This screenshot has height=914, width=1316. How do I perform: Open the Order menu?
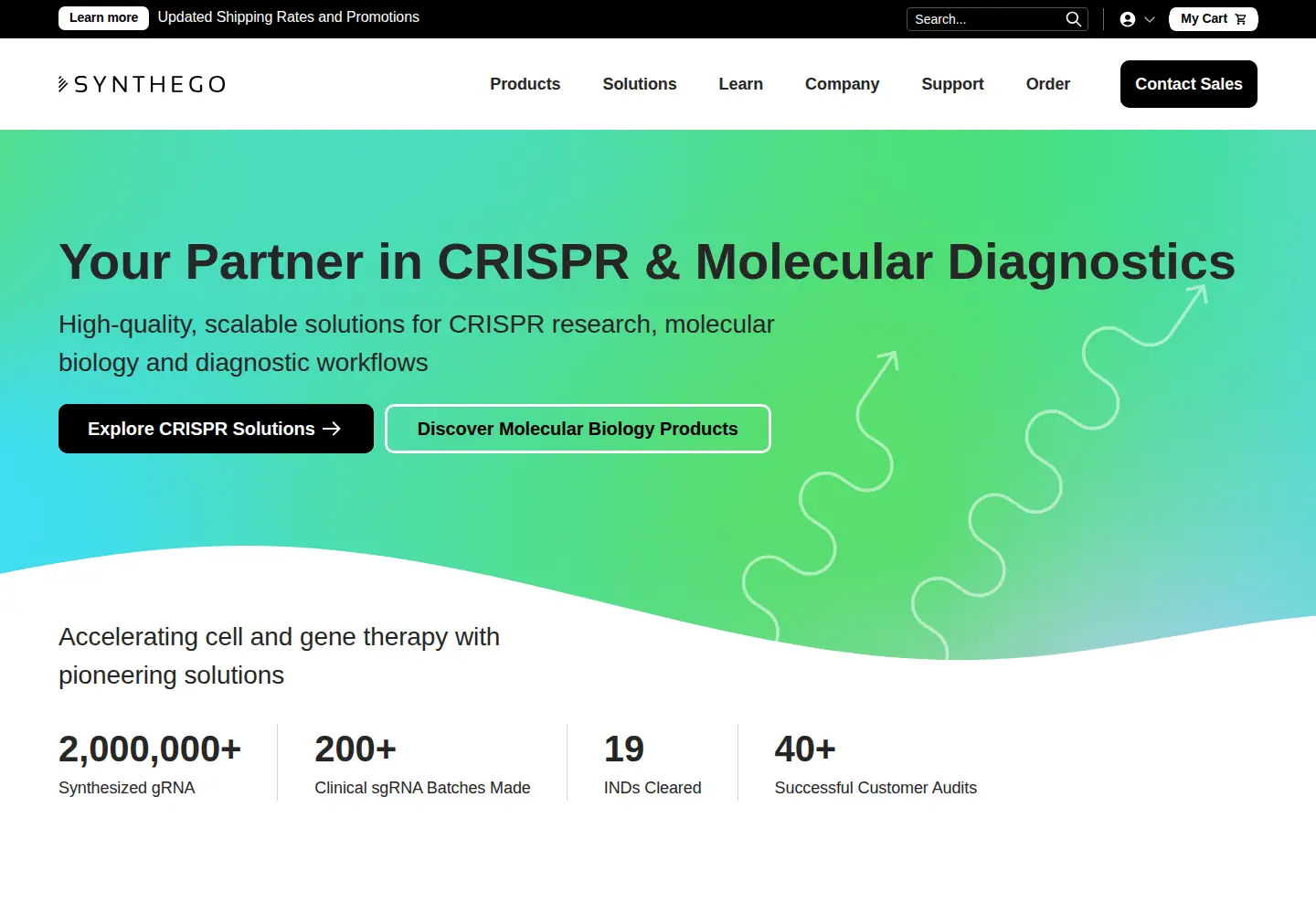1048,84
